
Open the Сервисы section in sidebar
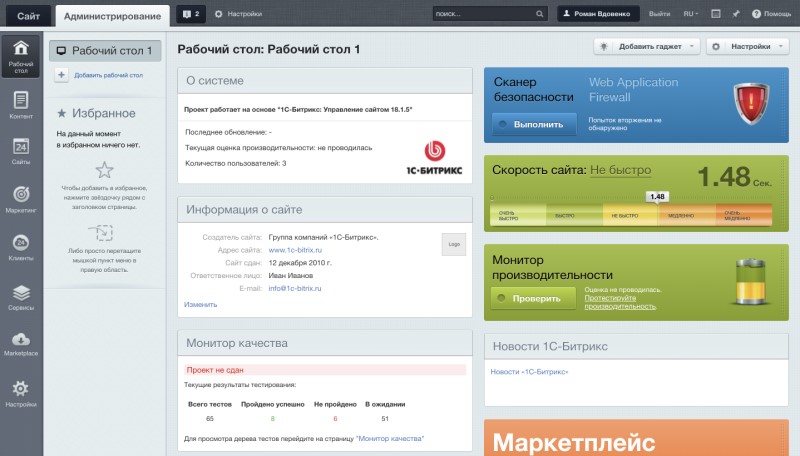pyautogui.click(x=21, y=297)
